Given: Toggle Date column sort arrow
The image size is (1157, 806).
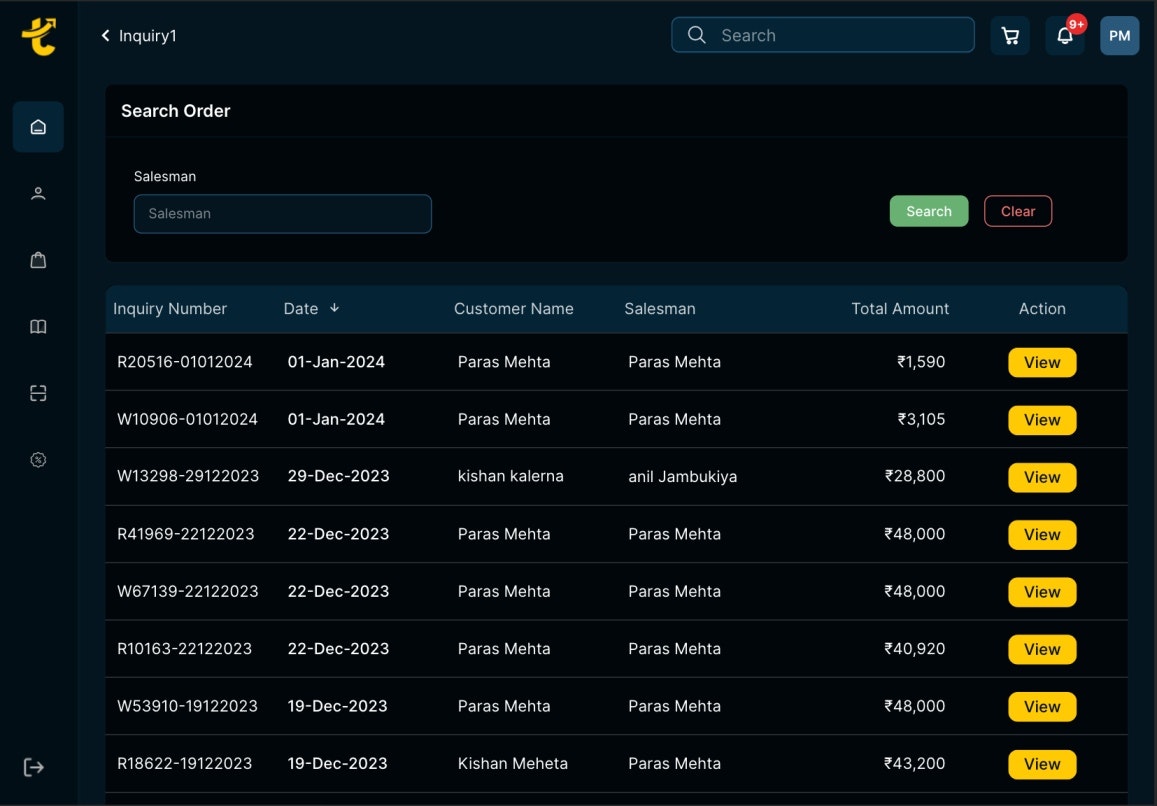Looking at the screenshot, I should click(334, 308).
